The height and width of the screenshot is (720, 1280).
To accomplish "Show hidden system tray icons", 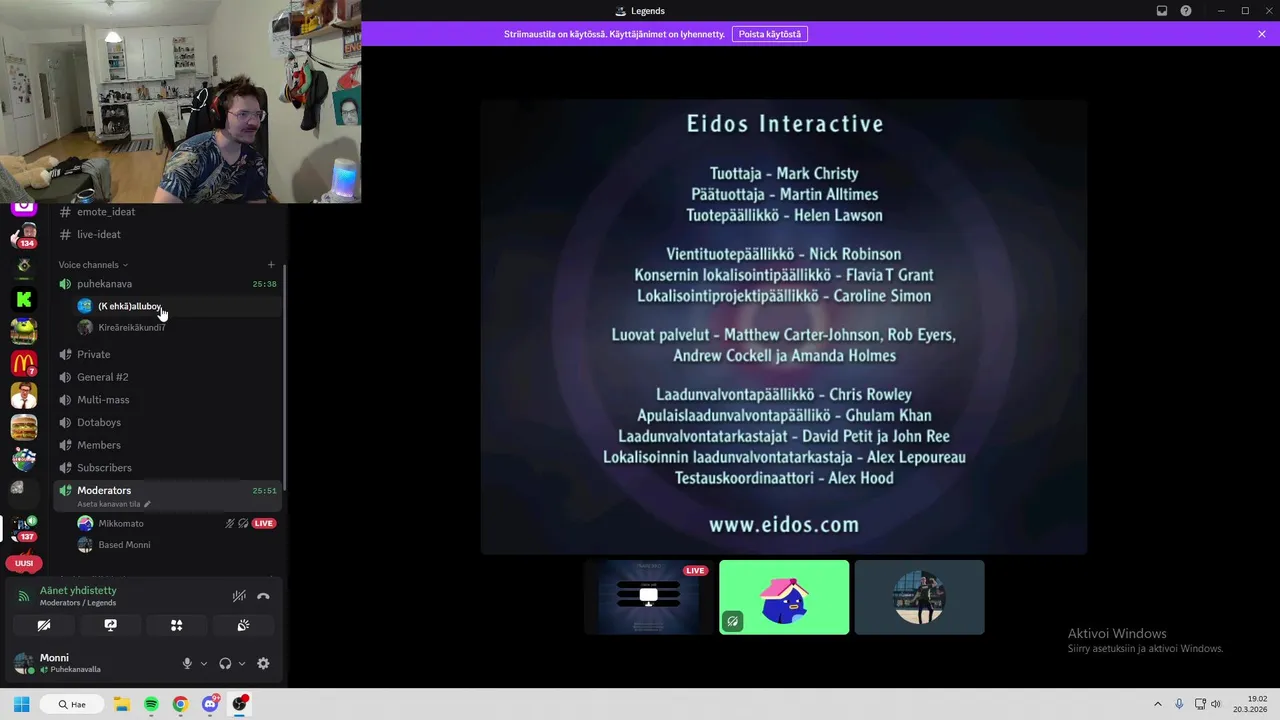I will click(1158, 704).
